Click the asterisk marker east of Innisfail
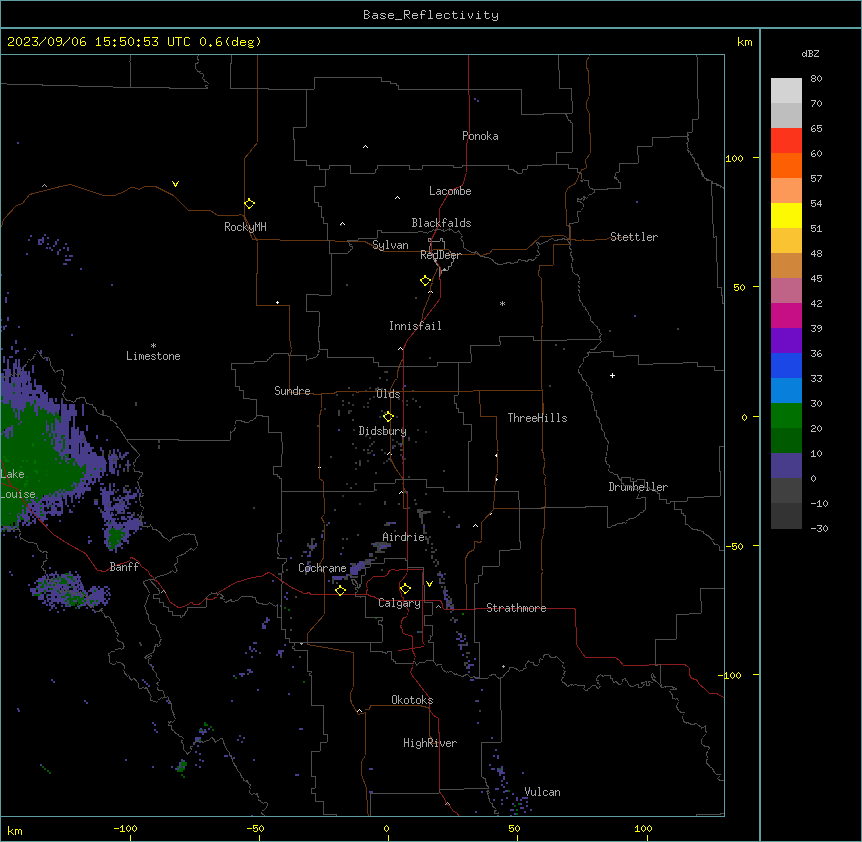This screenshot has height=842, width=862. pyautogui.click(x=502, y=303)
